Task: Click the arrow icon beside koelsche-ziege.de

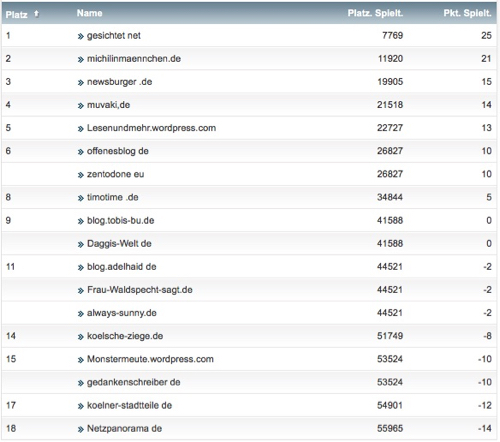Action: (80, 337)
